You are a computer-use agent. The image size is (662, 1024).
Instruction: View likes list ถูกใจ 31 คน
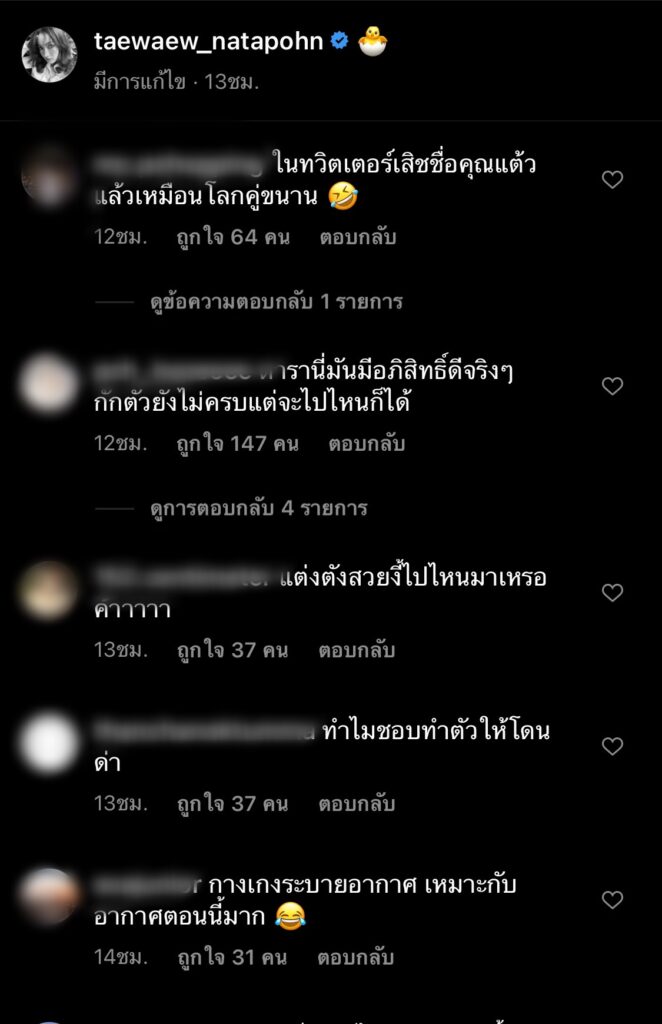click(x=232, y=957)
